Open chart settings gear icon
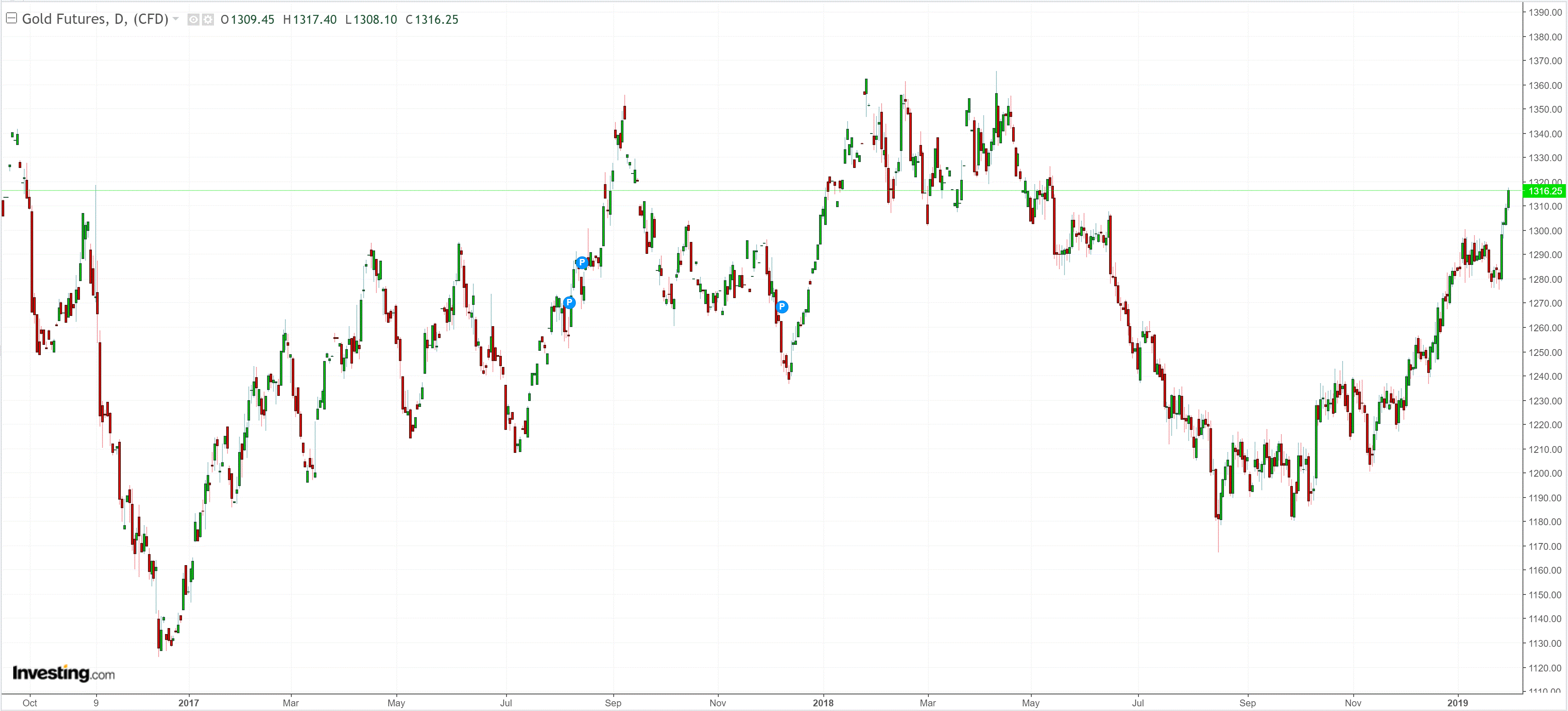Image resolution: width=1568 pixels, height=711 pixels. tap(208, 20)
